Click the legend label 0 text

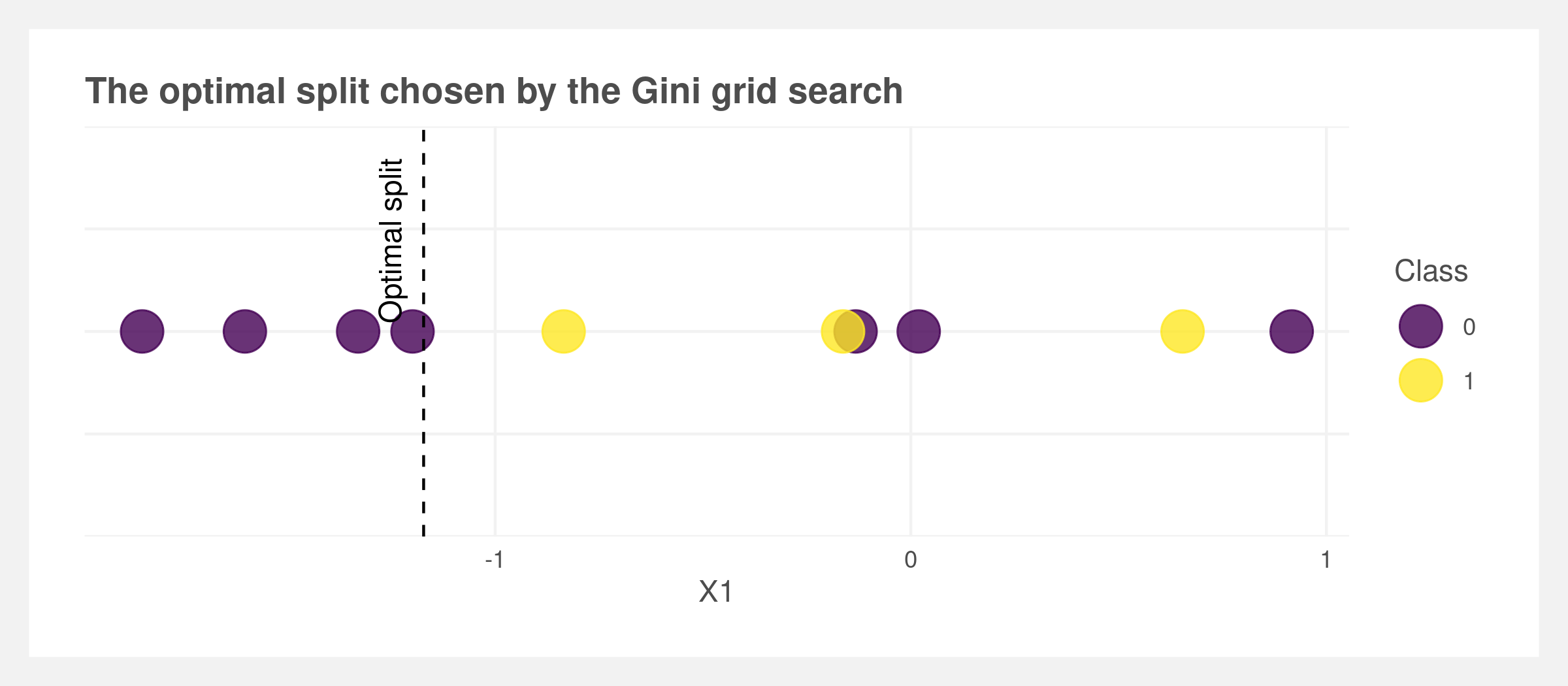(1469, 327)
